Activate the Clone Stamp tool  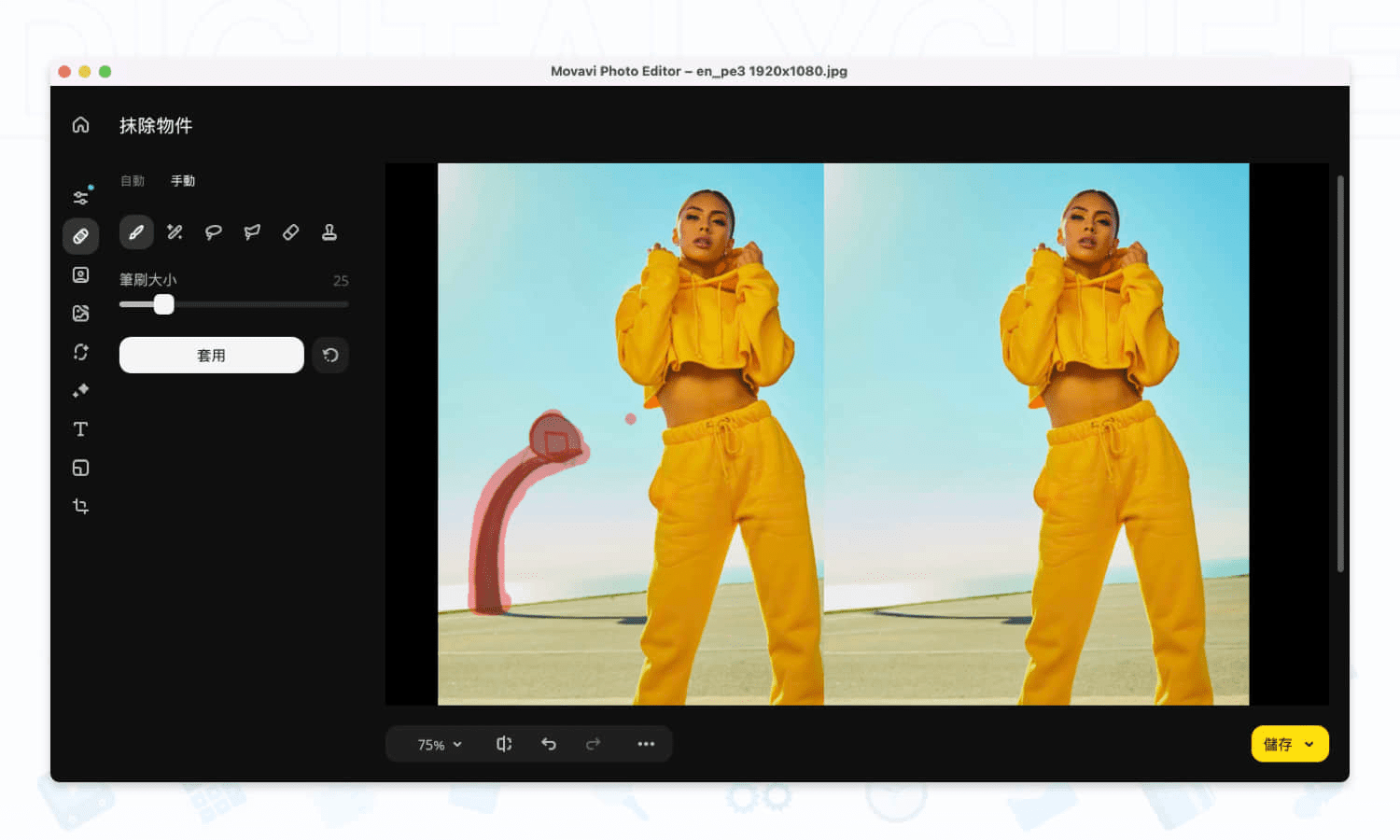[329, 232]
